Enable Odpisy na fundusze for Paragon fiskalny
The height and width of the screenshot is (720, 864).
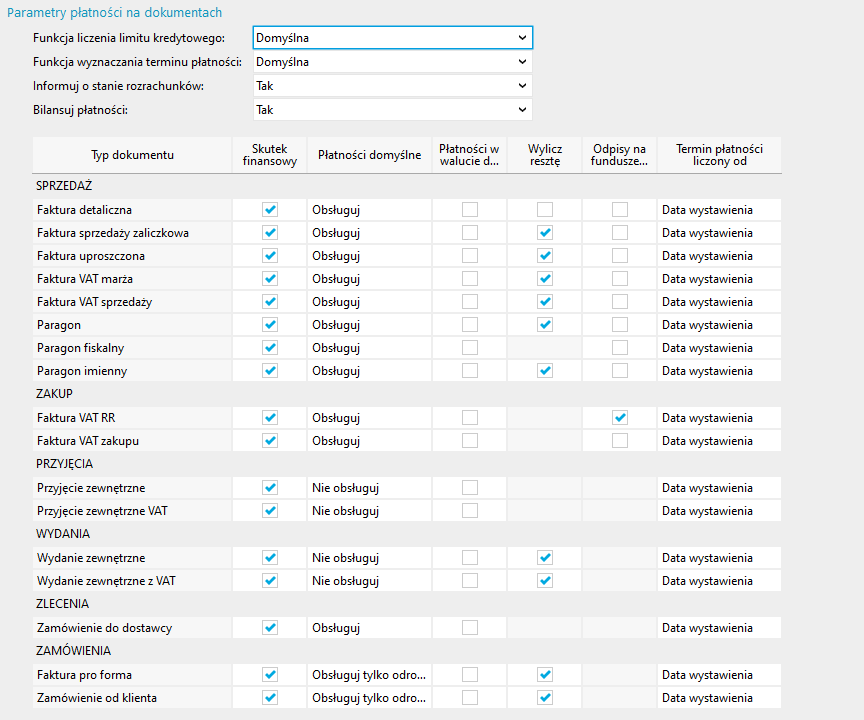point(620,348)
